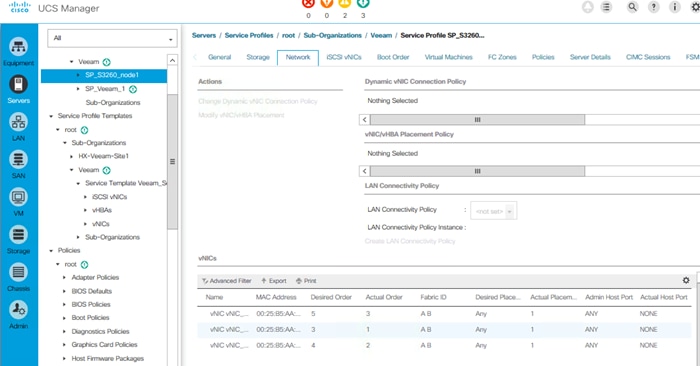
Task: Switch to the iSCSI vNICs tab
Action: 344,57
